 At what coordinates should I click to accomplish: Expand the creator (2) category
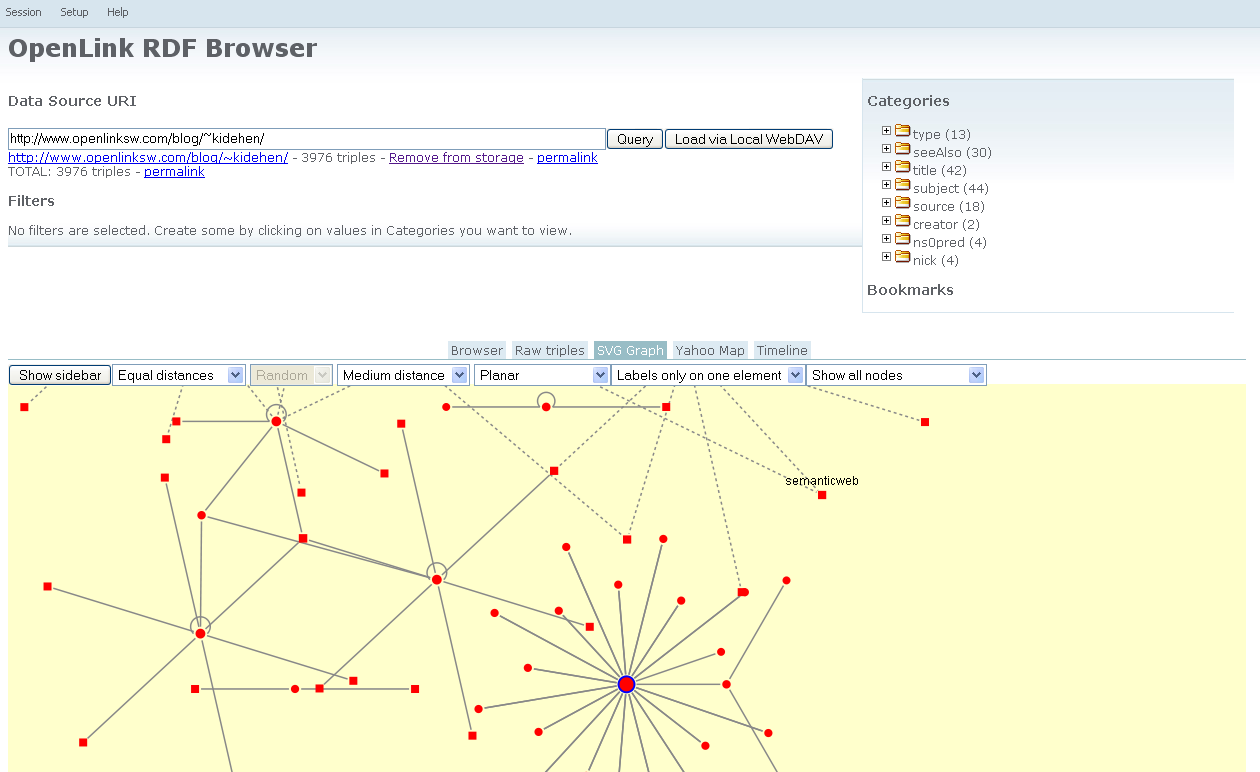(886, 220)
